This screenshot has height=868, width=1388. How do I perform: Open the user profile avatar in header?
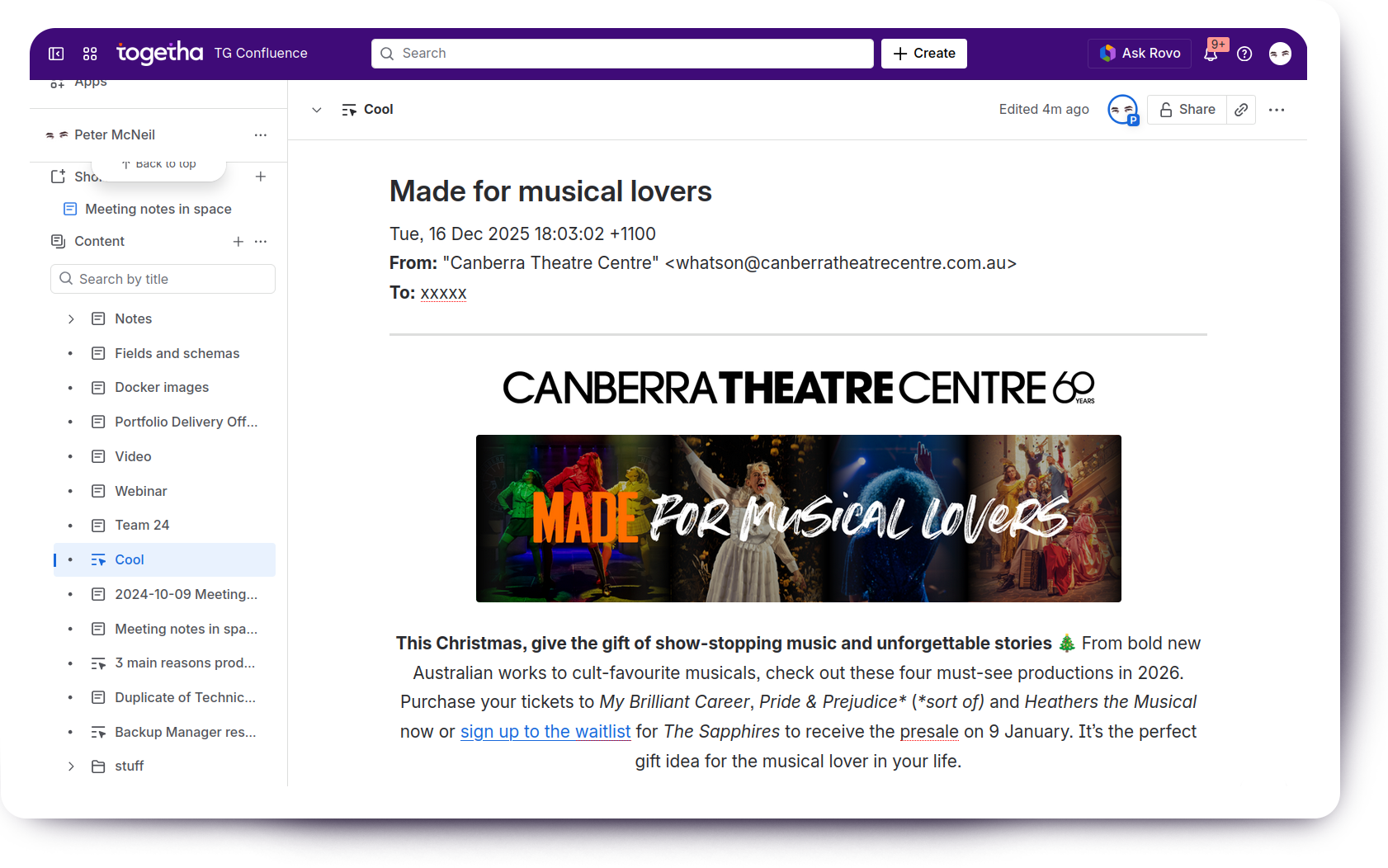[x=1280, y=54]
